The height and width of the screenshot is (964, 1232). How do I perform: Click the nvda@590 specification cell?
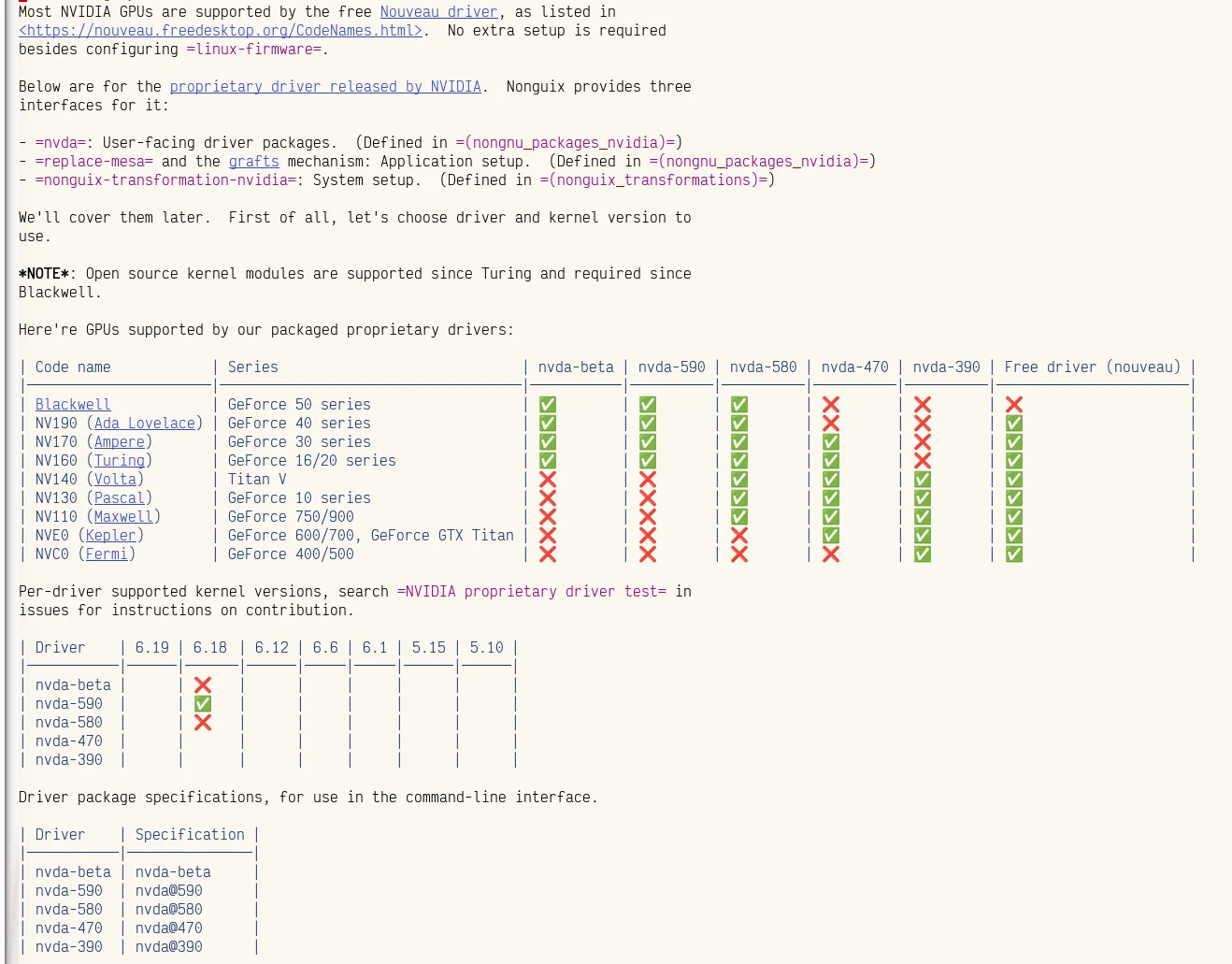pyautogui.click(x=169, y=891)
